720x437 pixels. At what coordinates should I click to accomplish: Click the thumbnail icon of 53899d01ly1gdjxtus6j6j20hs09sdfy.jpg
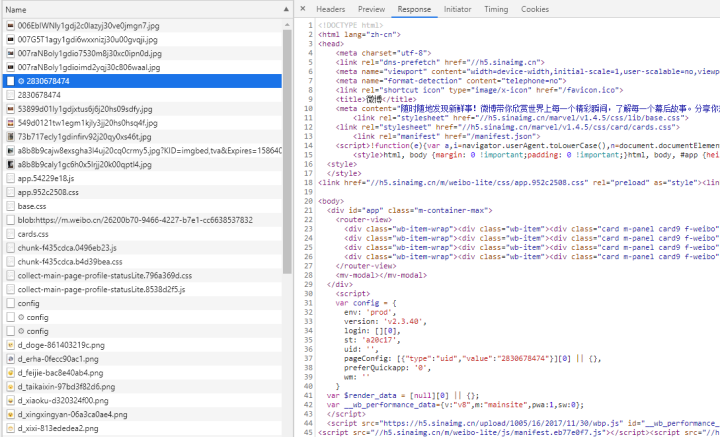point(11,109)
